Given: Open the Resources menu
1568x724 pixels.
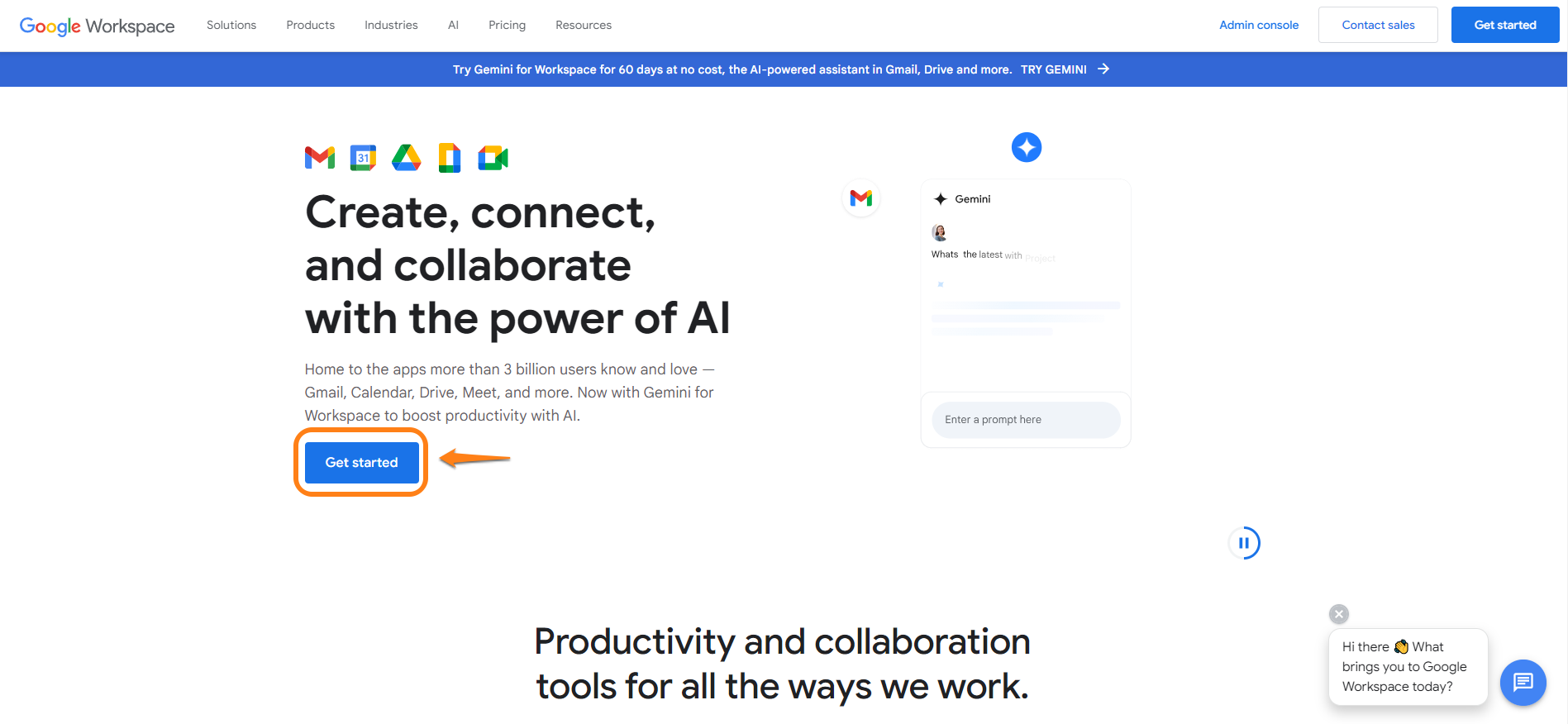Looking at the screenshot, I should tap(584, 25).
